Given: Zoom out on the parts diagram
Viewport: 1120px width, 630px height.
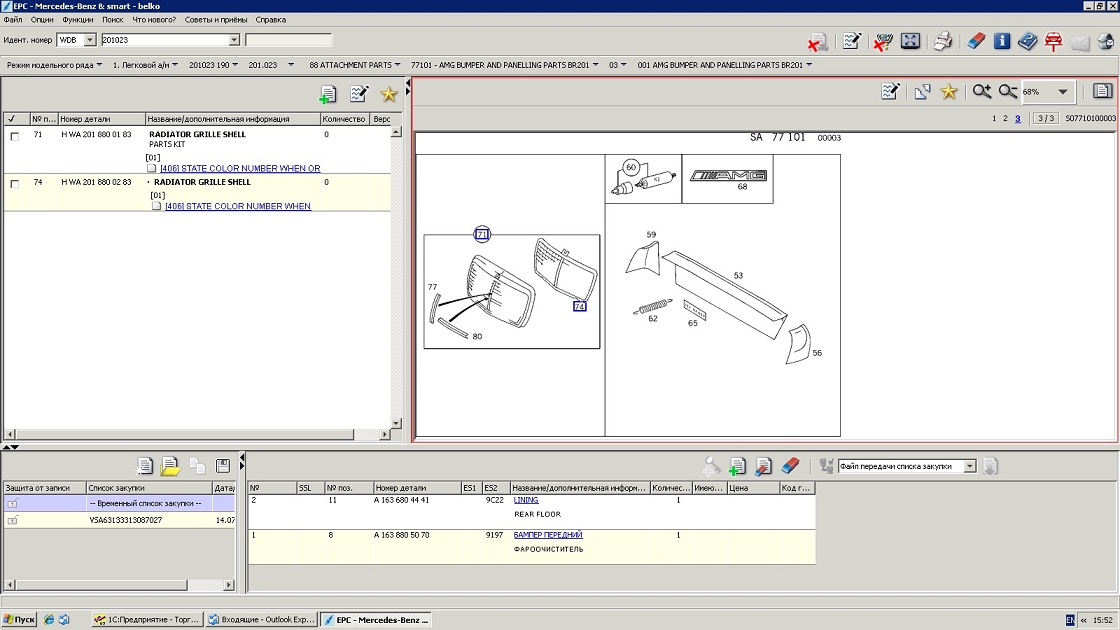Looking at the screenshot, I should 1008,91.
